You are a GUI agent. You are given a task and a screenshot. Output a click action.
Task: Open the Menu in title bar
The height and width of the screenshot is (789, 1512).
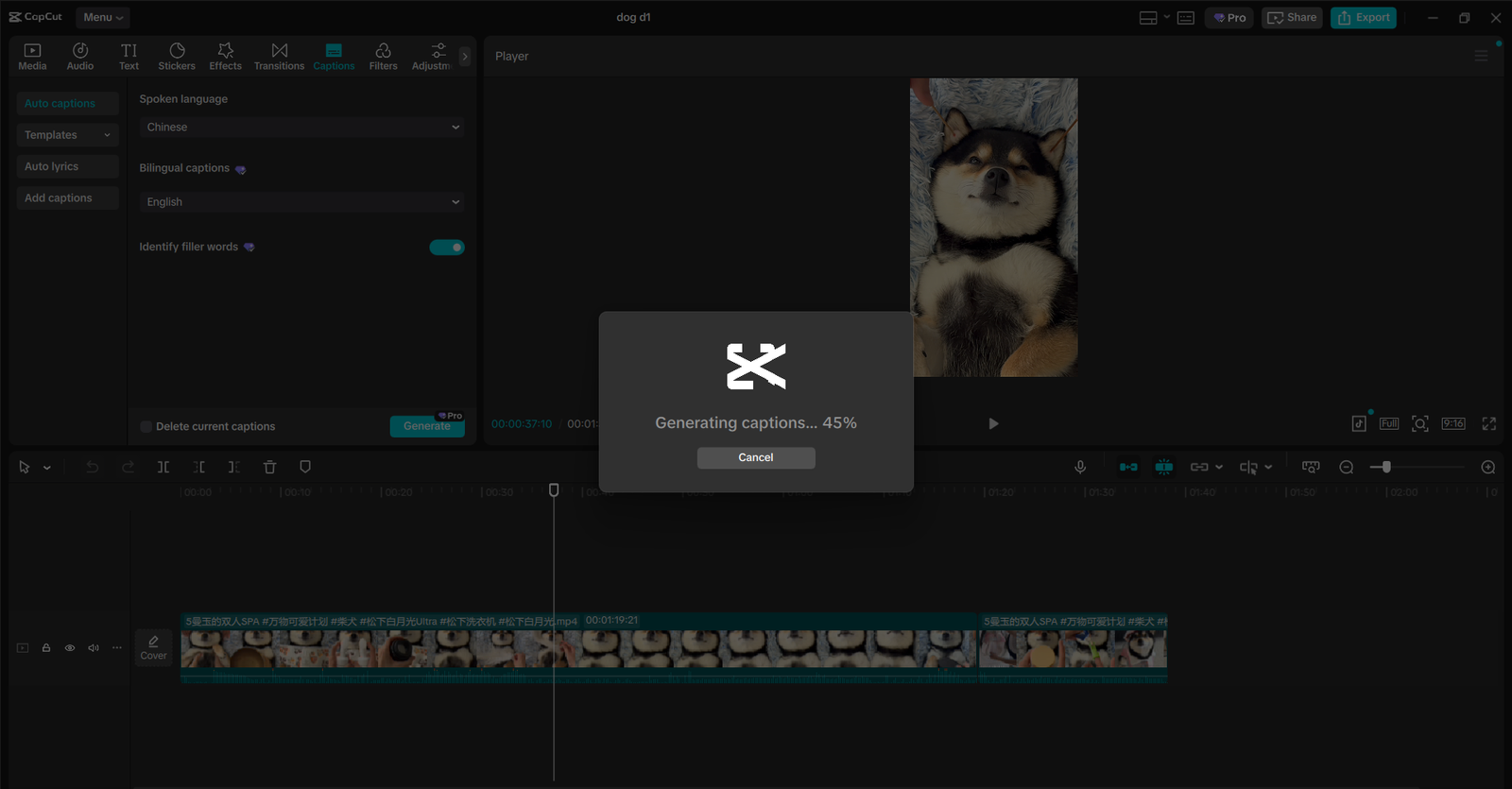(x=102, y=17)
